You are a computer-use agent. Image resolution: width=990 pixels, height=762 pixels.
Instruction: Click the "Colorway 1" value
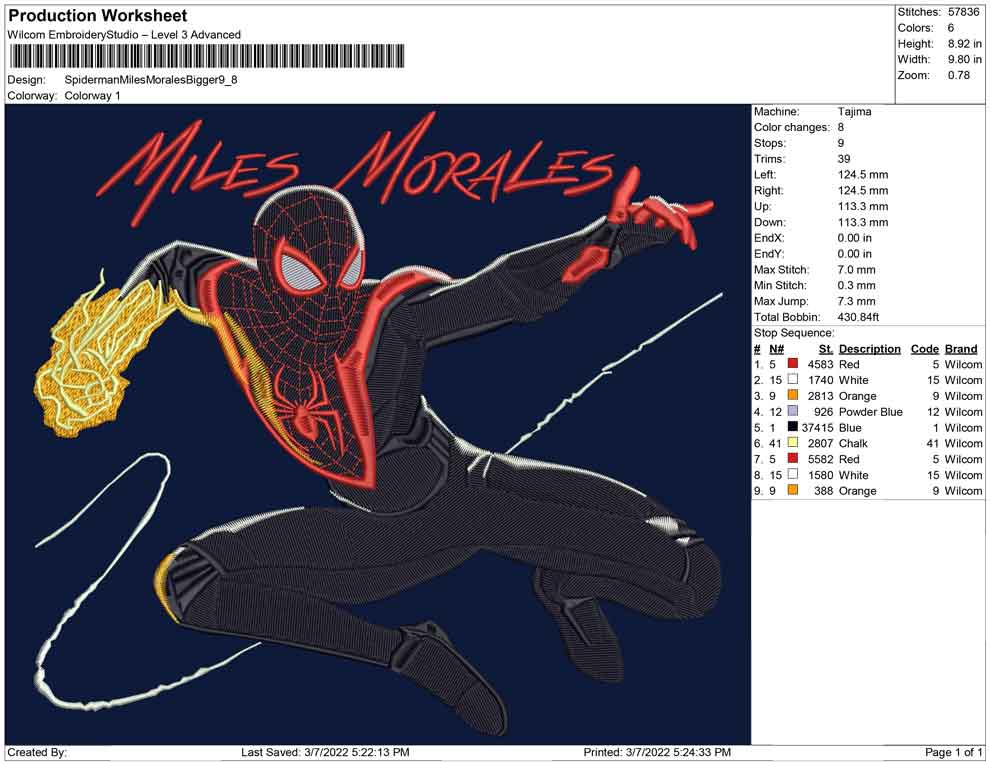(x=92, y=96)
